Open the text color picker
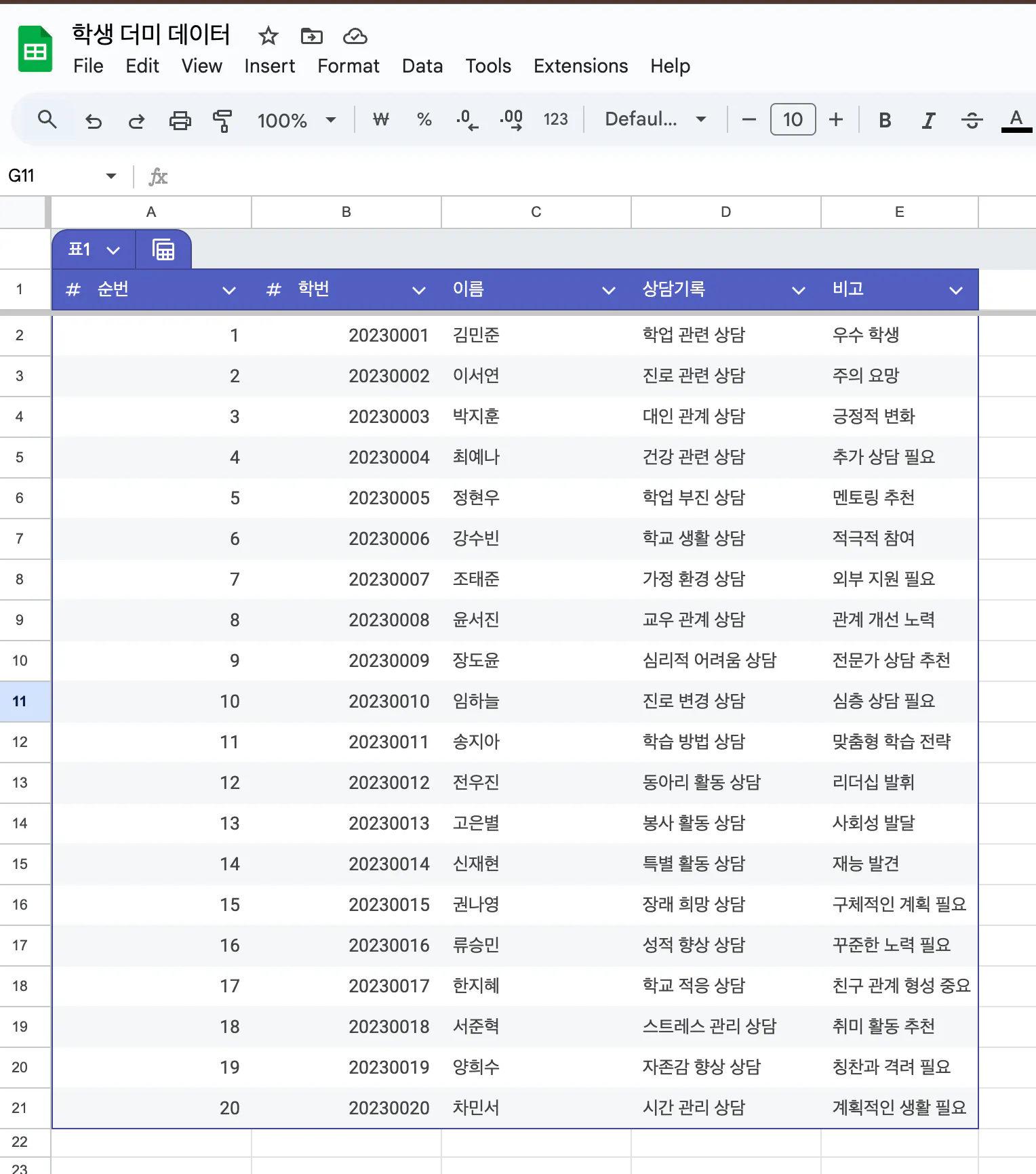This screenshot has height=1174, width=1036. coord(1016,121)
